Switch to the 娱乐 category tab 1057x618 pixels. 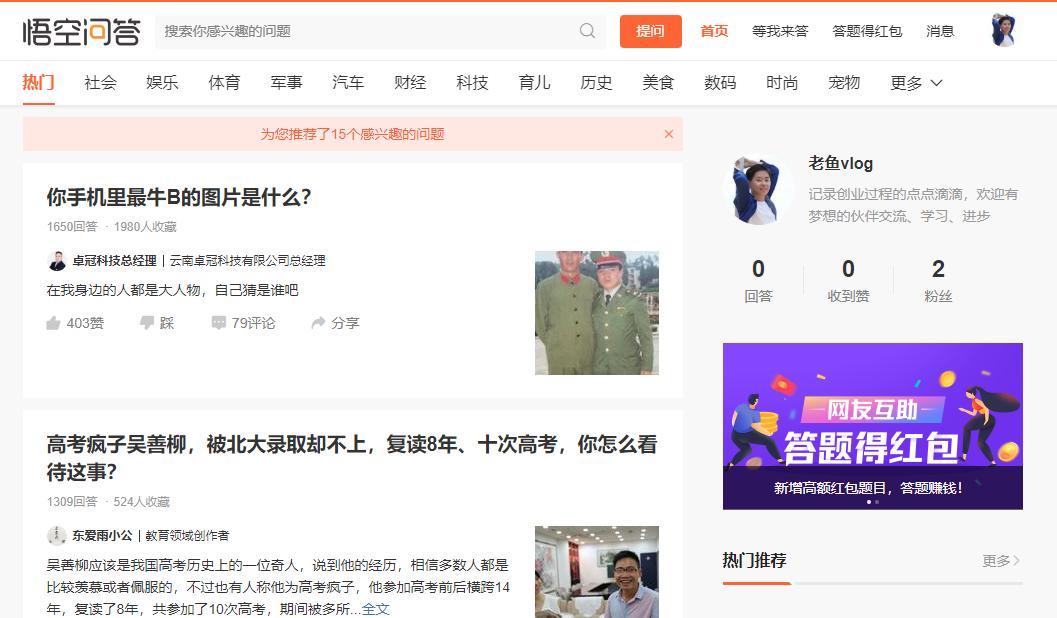(162, 83)
